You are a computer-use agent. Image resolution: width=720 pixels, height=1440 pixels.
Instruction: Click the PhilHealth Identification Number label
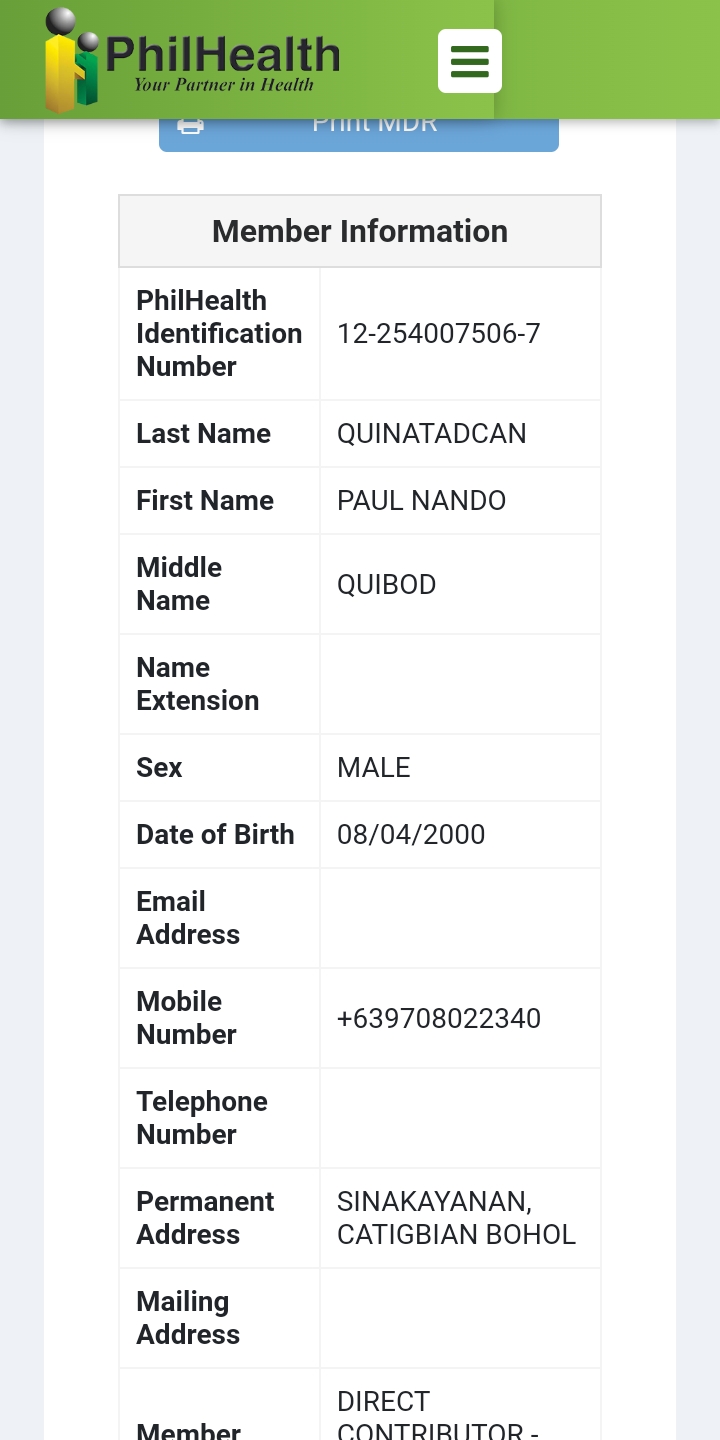click(219, 334)
